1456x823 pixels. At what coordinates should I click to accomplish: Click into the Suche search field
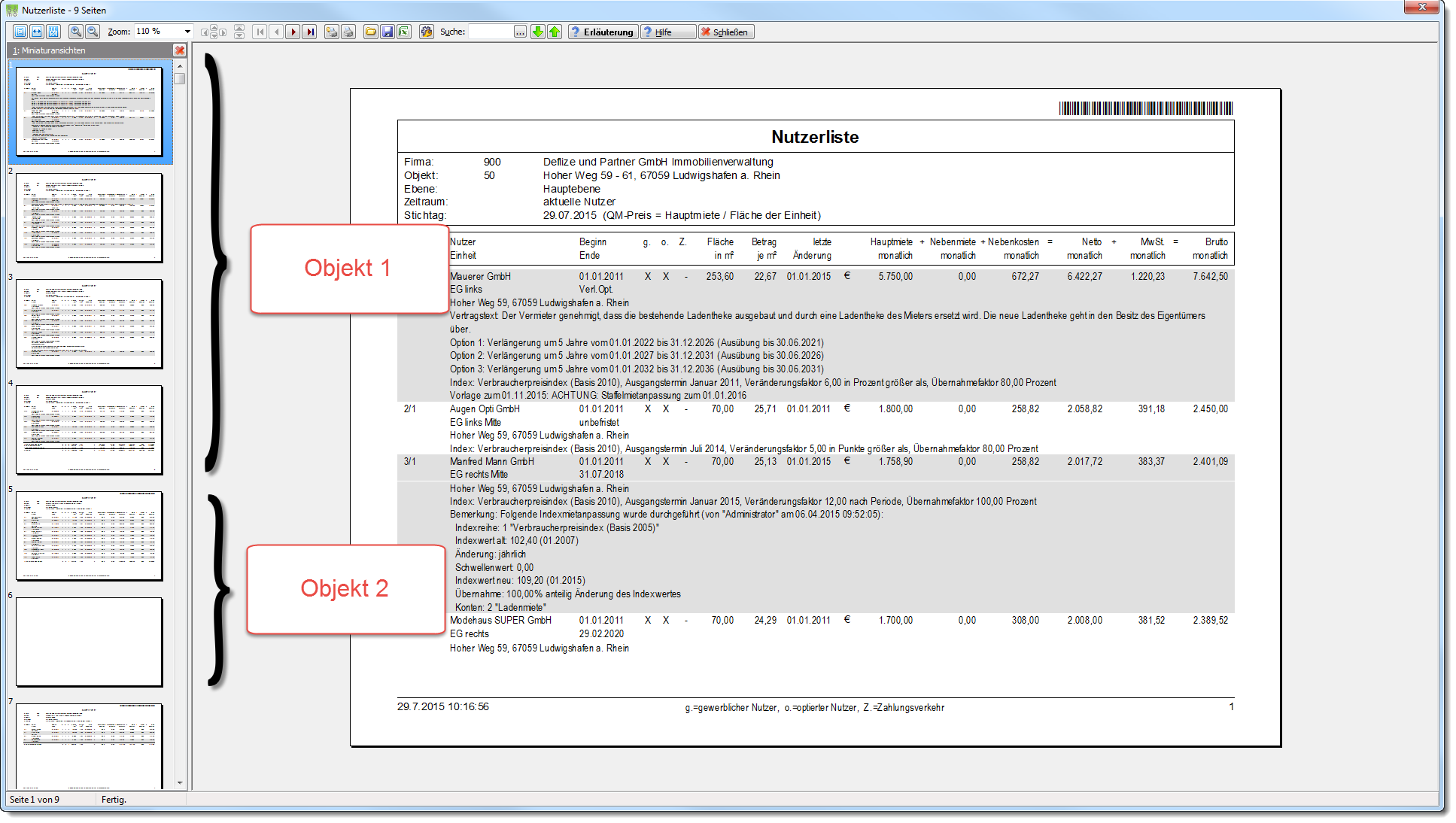click(x=491, y=32)
